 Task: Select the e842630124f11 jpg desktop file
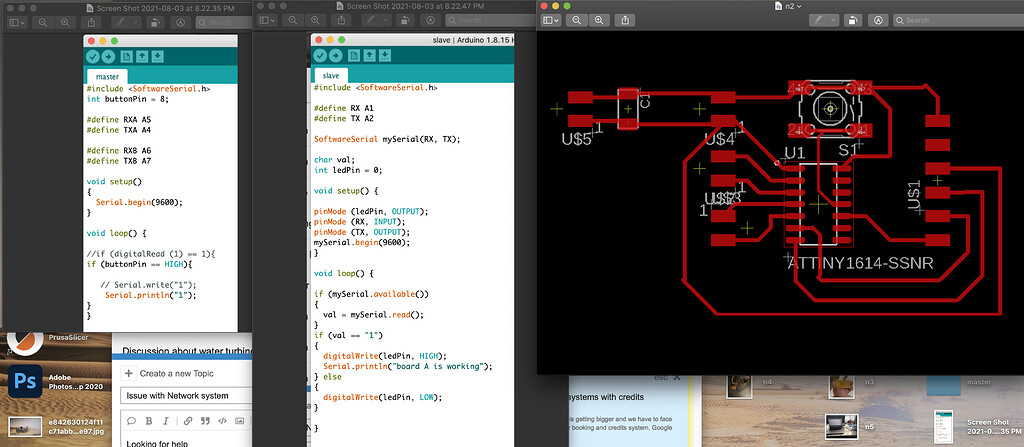[25, 427]
